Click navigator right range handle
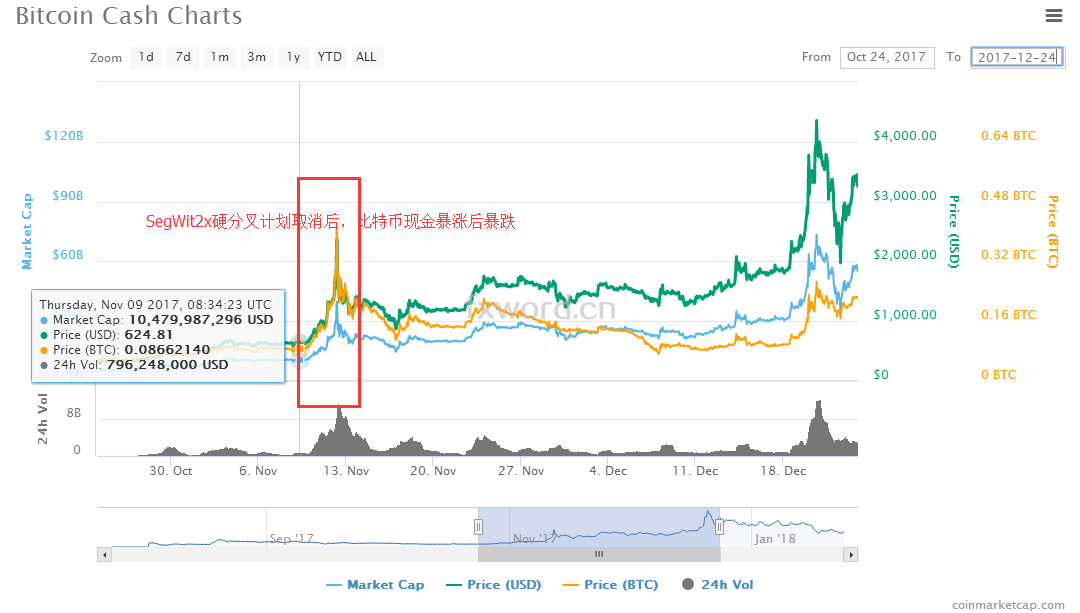This screenshot has height=613, width=1080. [x=719, y=527]
